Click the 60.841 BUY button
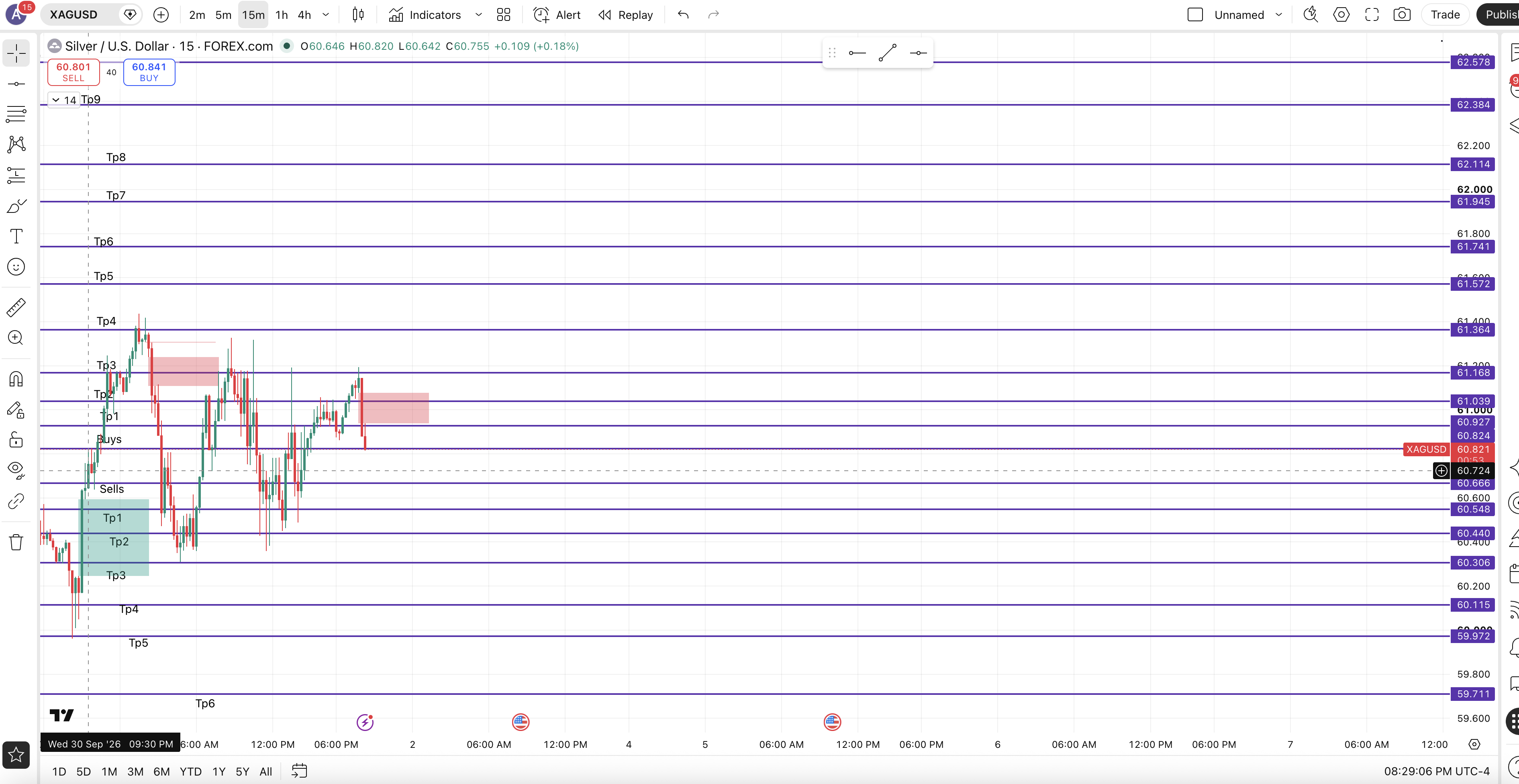 149,73
